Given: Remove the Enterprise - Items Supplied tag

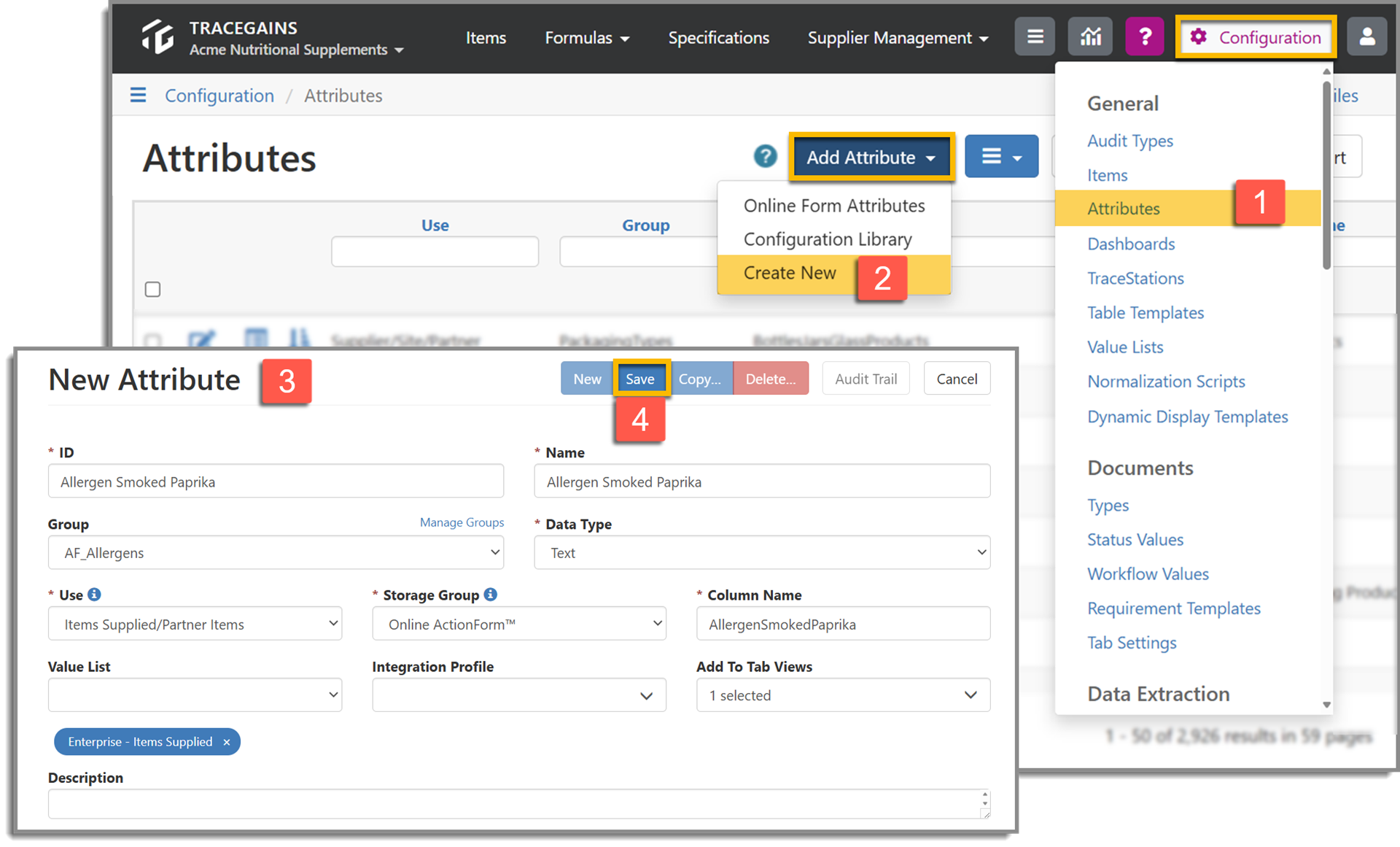Looking at the screenshot, I should click(227, 742).
